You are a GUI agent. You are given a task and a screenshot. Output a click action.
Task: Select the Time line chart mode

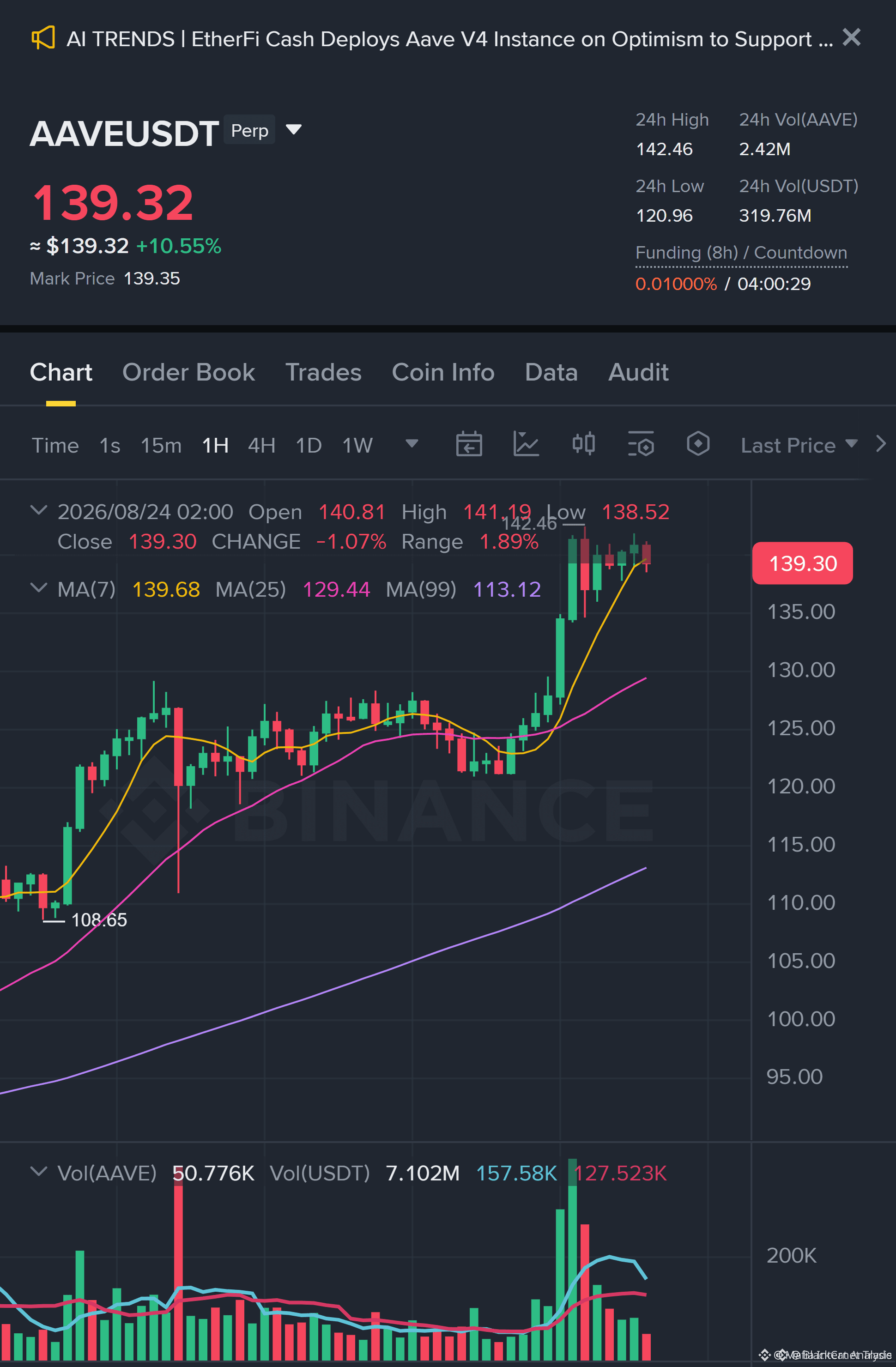[x=55, y=445]
